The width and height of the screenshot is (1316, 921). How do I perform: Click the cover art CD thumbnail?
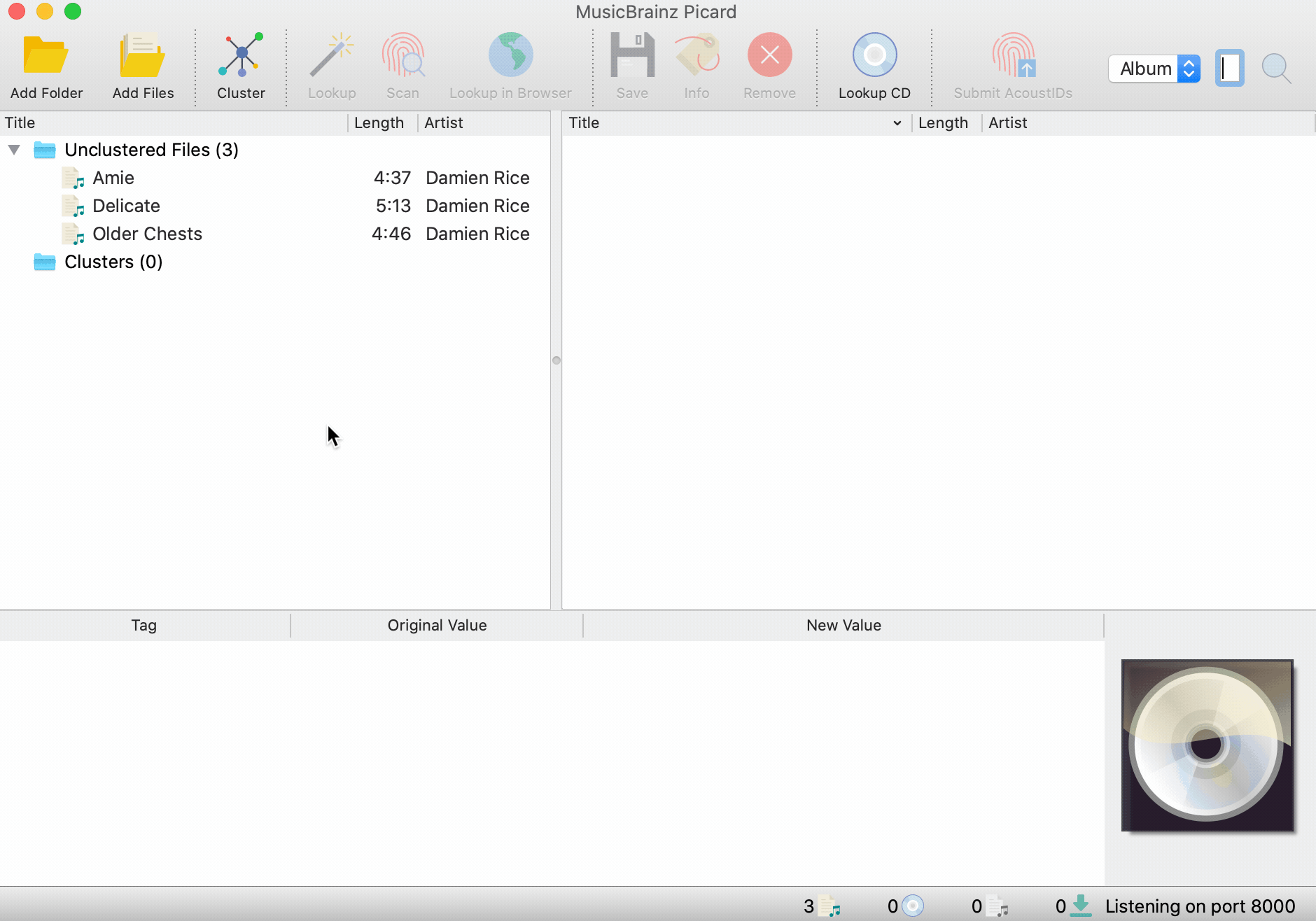pos(1207,745)
